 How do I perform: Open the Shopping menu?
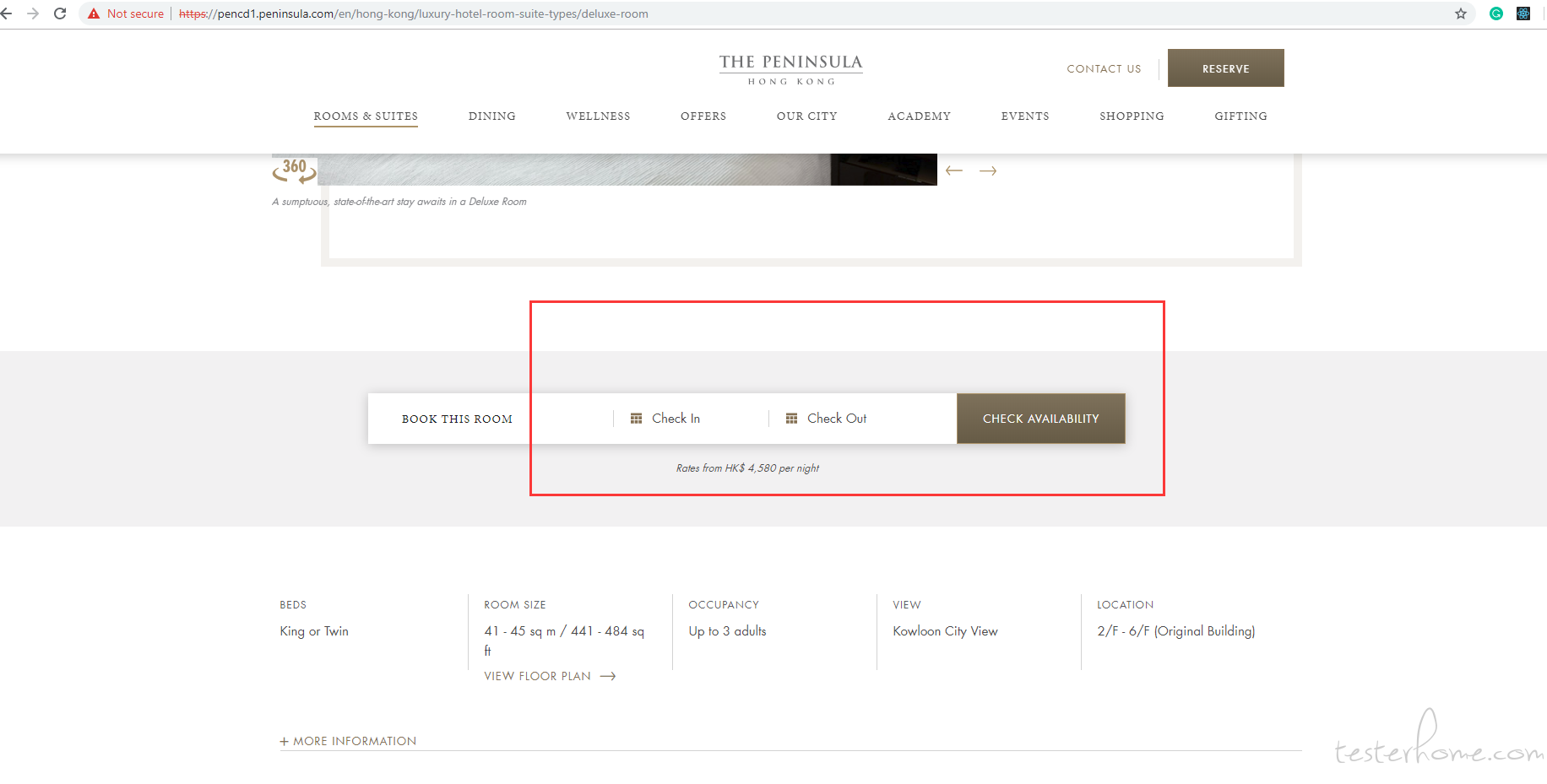tap(1132, 116)
